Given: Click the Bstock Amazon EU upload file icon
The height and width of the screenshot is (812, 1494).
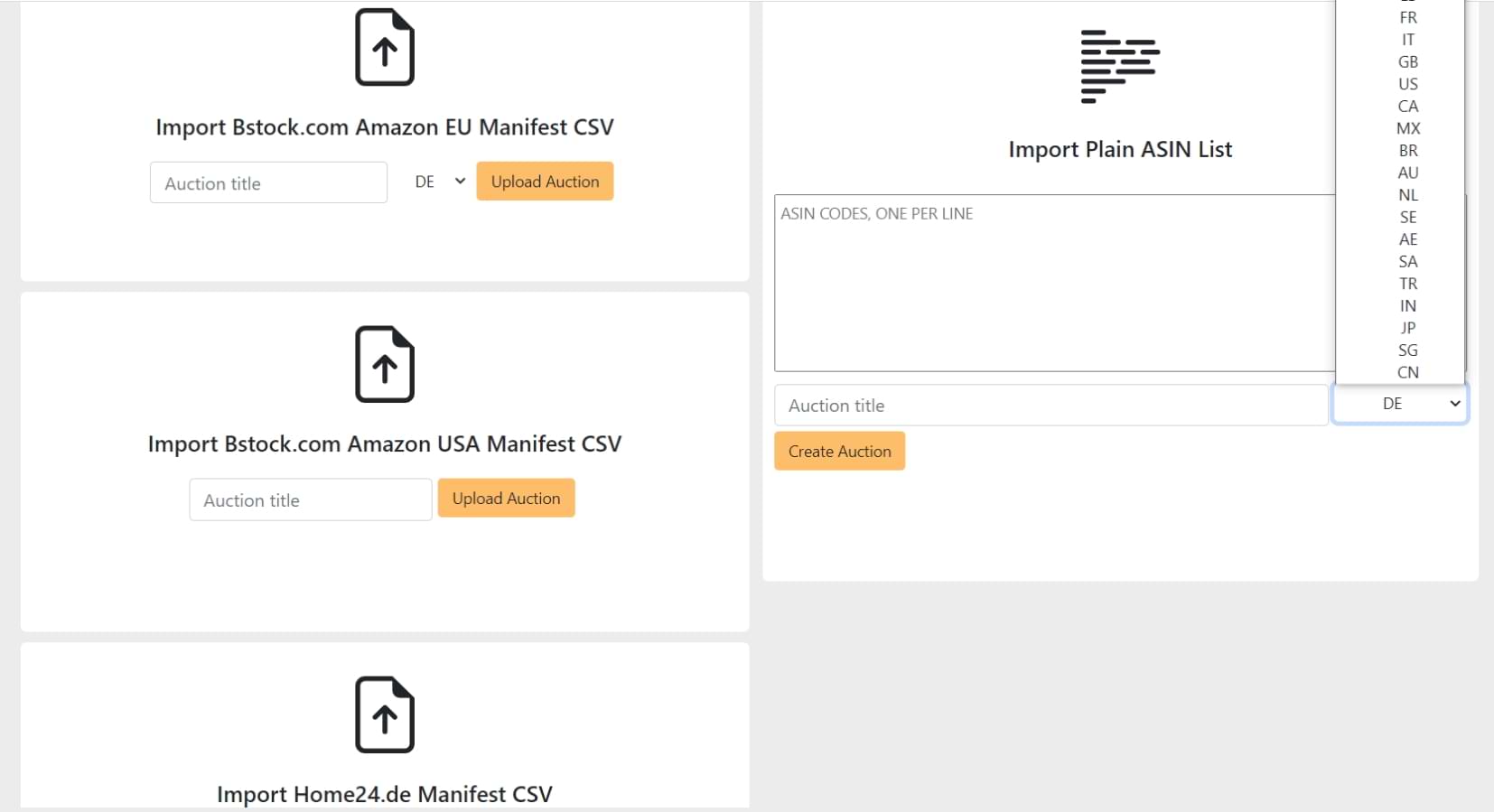Looking at the screenshot, I should (x=385, y=47).
